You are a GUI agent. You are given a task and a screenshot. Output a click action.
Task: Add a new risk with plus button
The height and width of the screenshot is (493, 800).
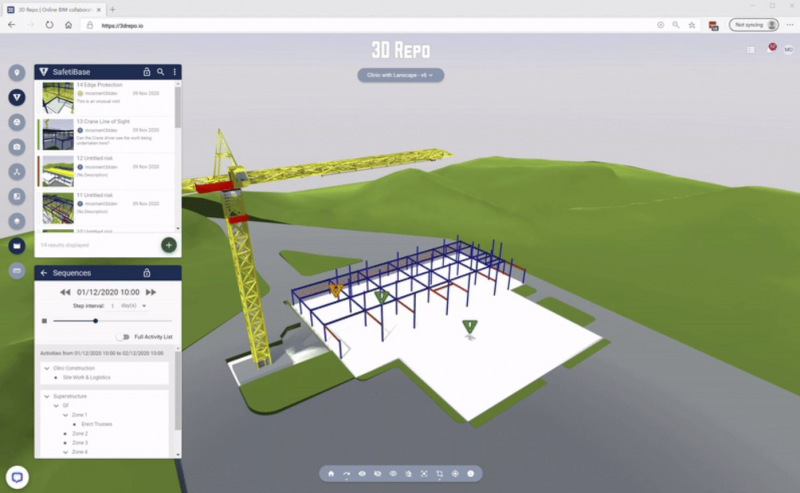coord(169,245)
